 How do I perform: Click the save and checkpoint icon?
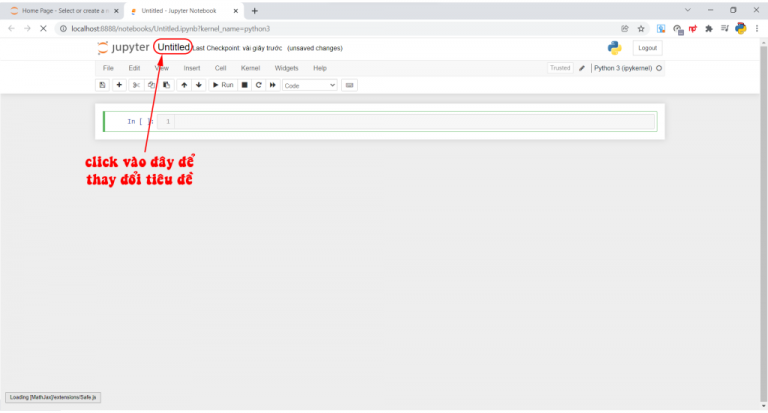click(x=102, y=85)
